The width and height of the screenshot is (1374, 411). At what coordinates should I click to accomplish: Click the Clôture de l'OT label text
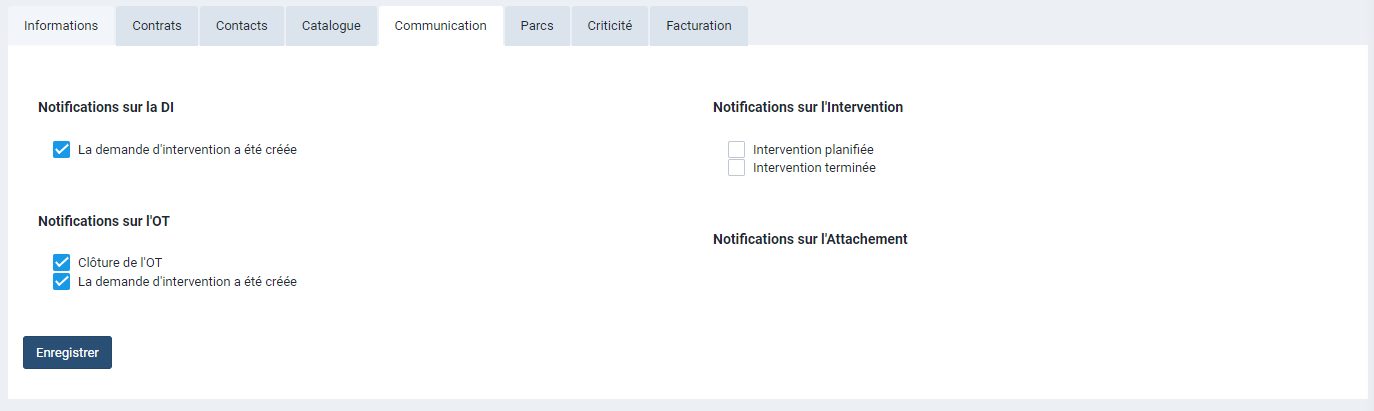point(120,263)
